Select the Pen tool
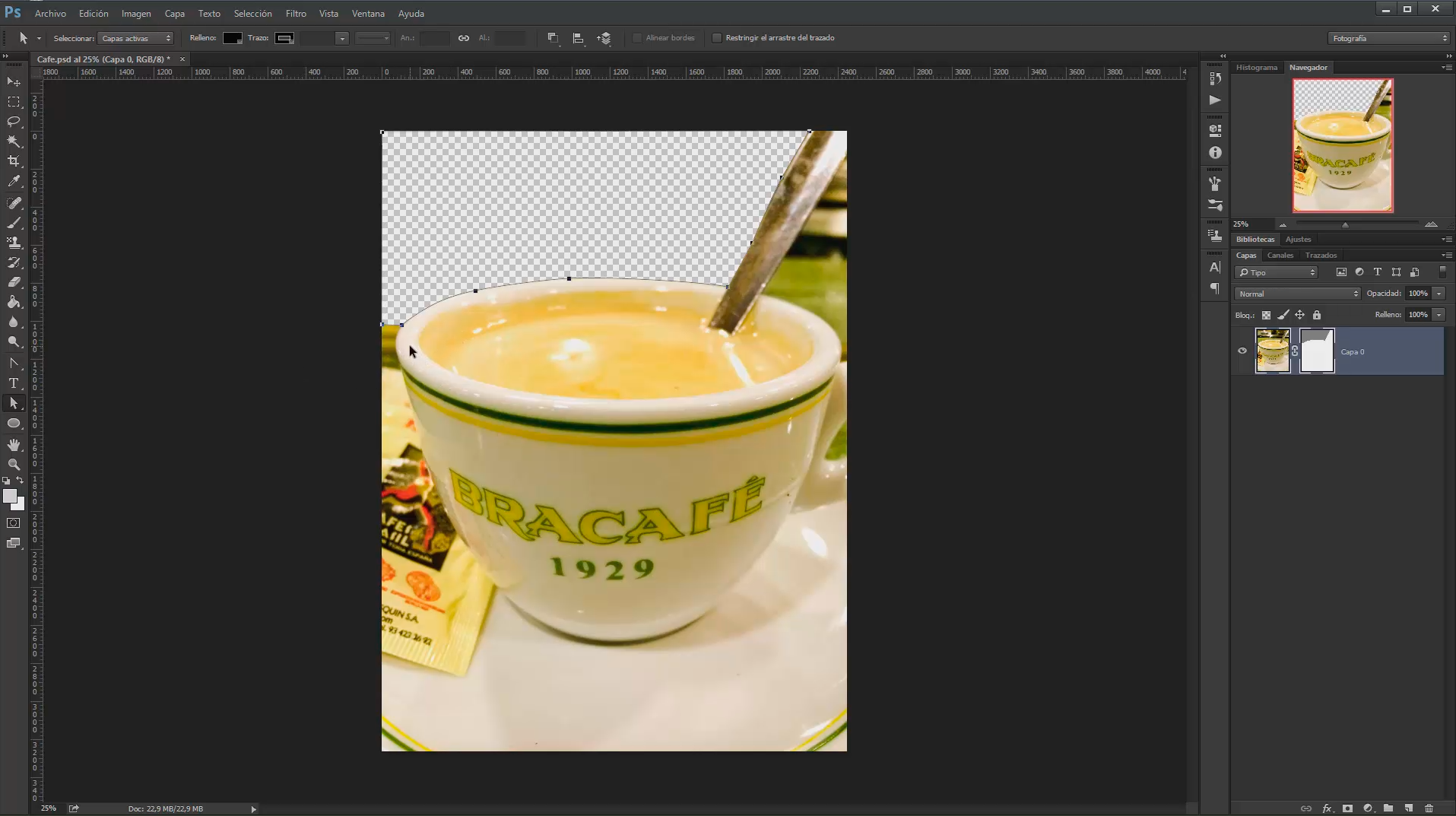1456x816 pixels. click(14, 364)
